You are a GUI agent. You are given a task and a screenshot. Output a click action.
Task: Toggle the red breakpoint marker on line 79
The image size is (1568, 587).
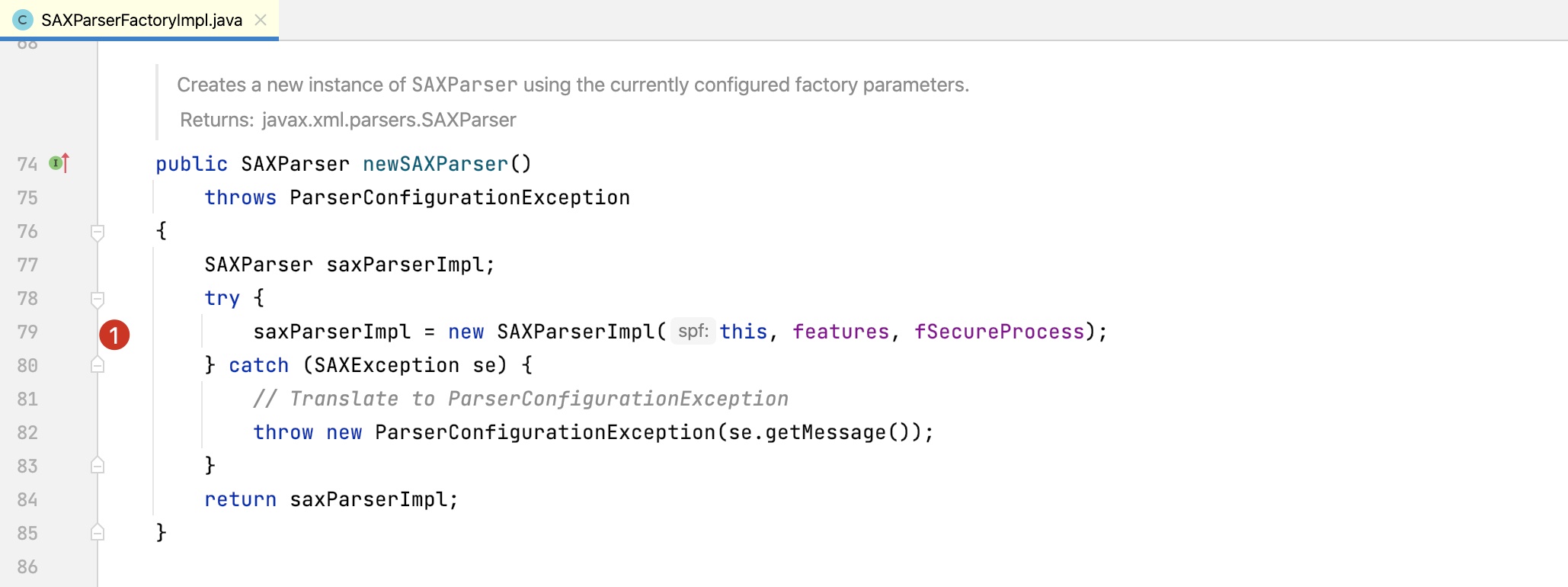[114, 335]
